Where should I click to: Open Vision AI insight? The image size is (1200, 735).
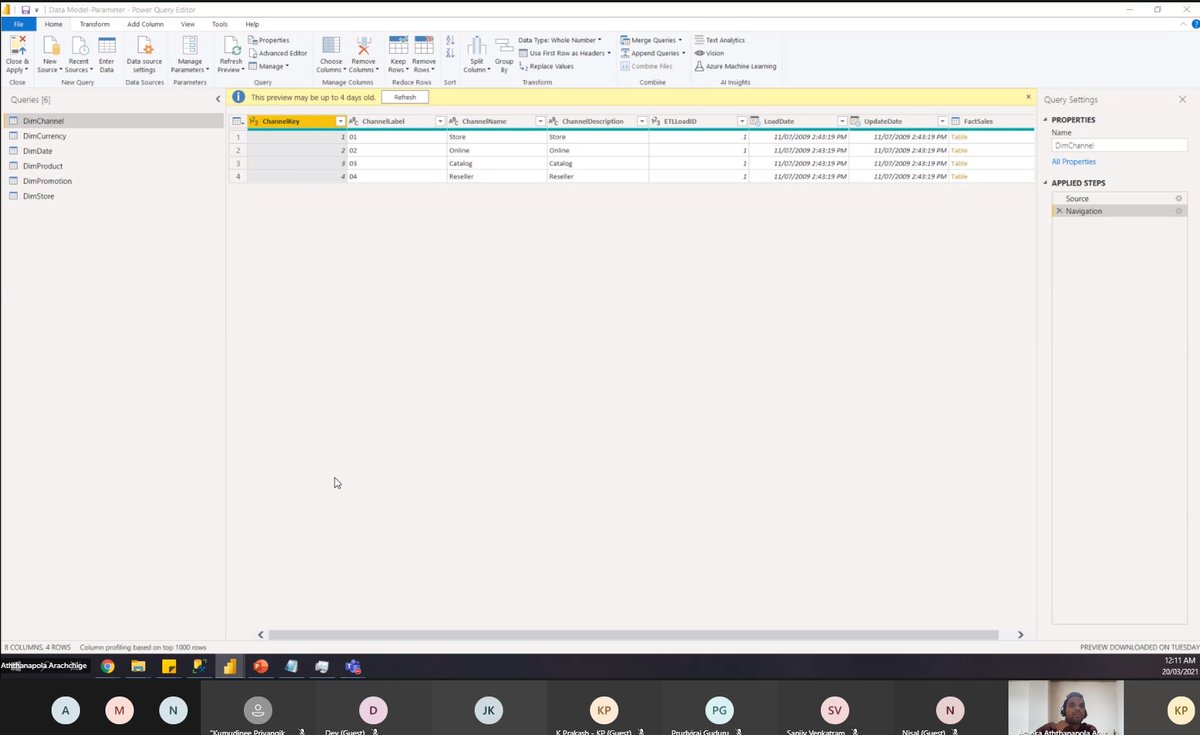[x=709, y=53]
